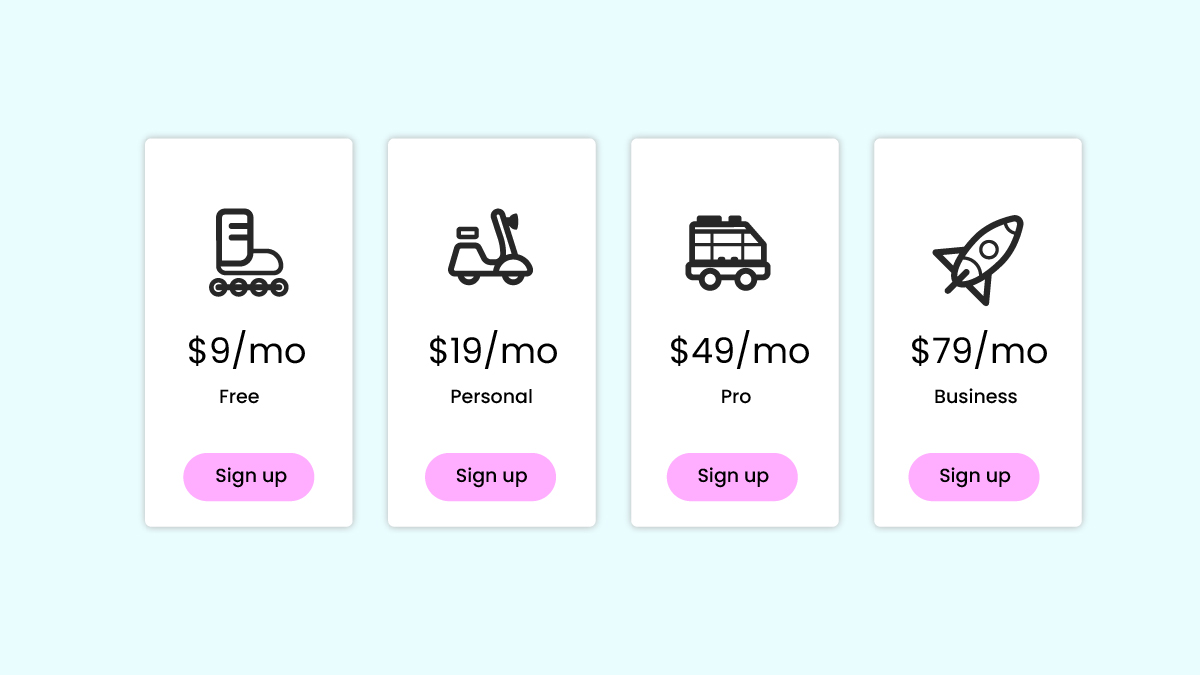
Task: Select the $49/mo price text
Action: 739,350
